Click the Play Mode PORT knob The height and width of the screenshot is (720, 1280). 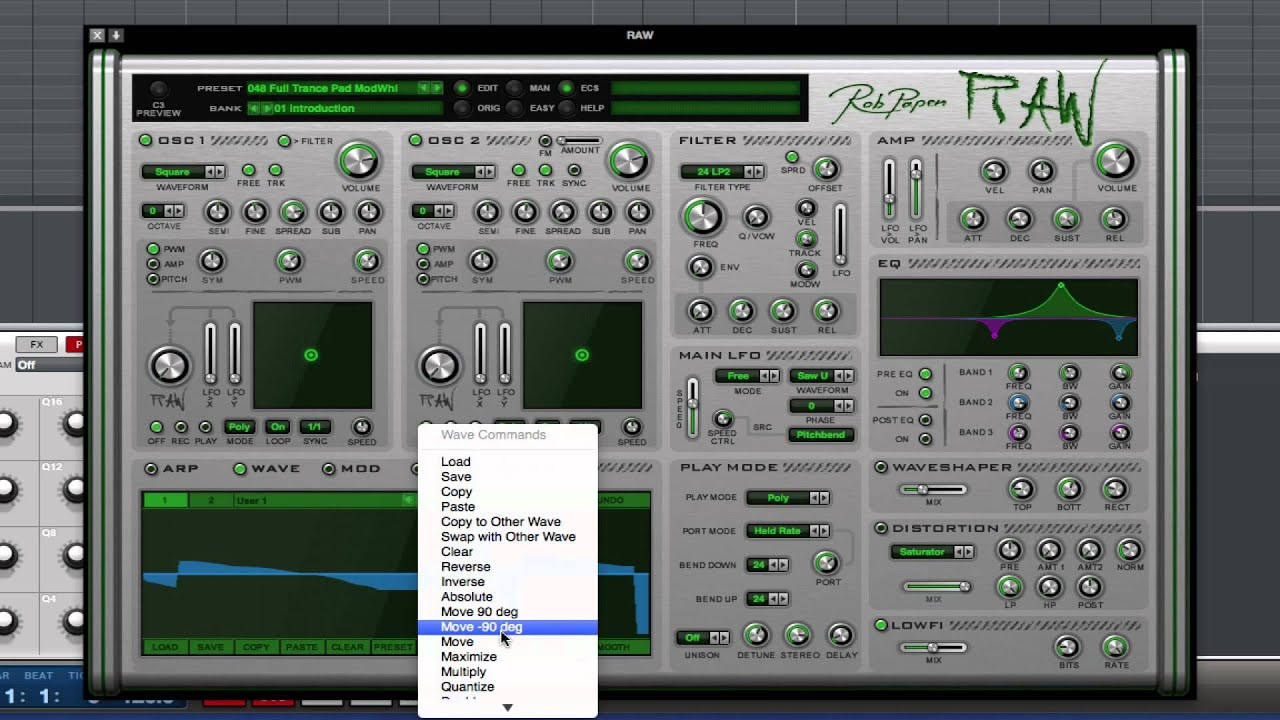[826, 563]
